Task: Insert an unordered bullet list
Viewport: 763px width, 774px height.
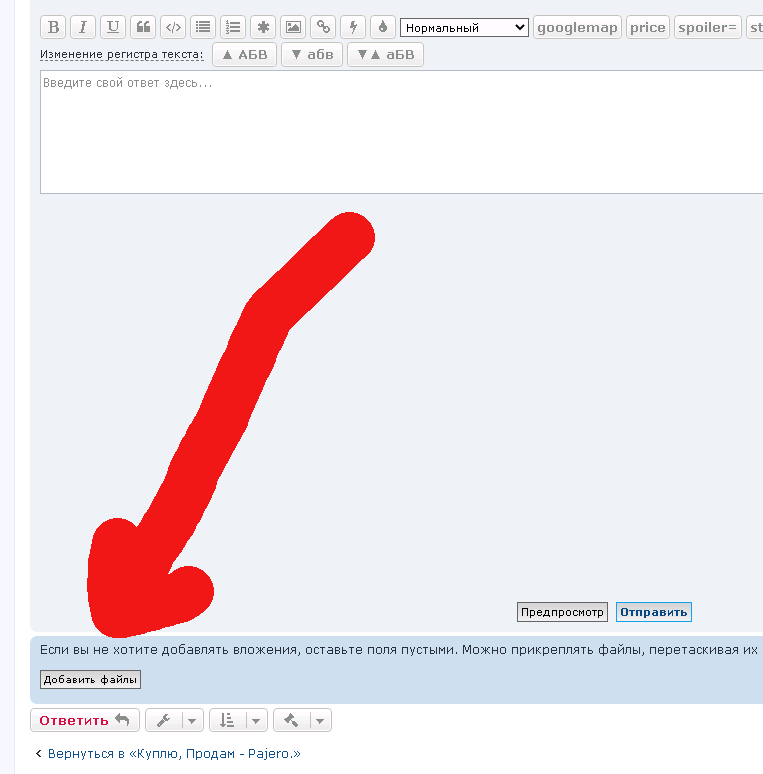Action: point(203,27)
